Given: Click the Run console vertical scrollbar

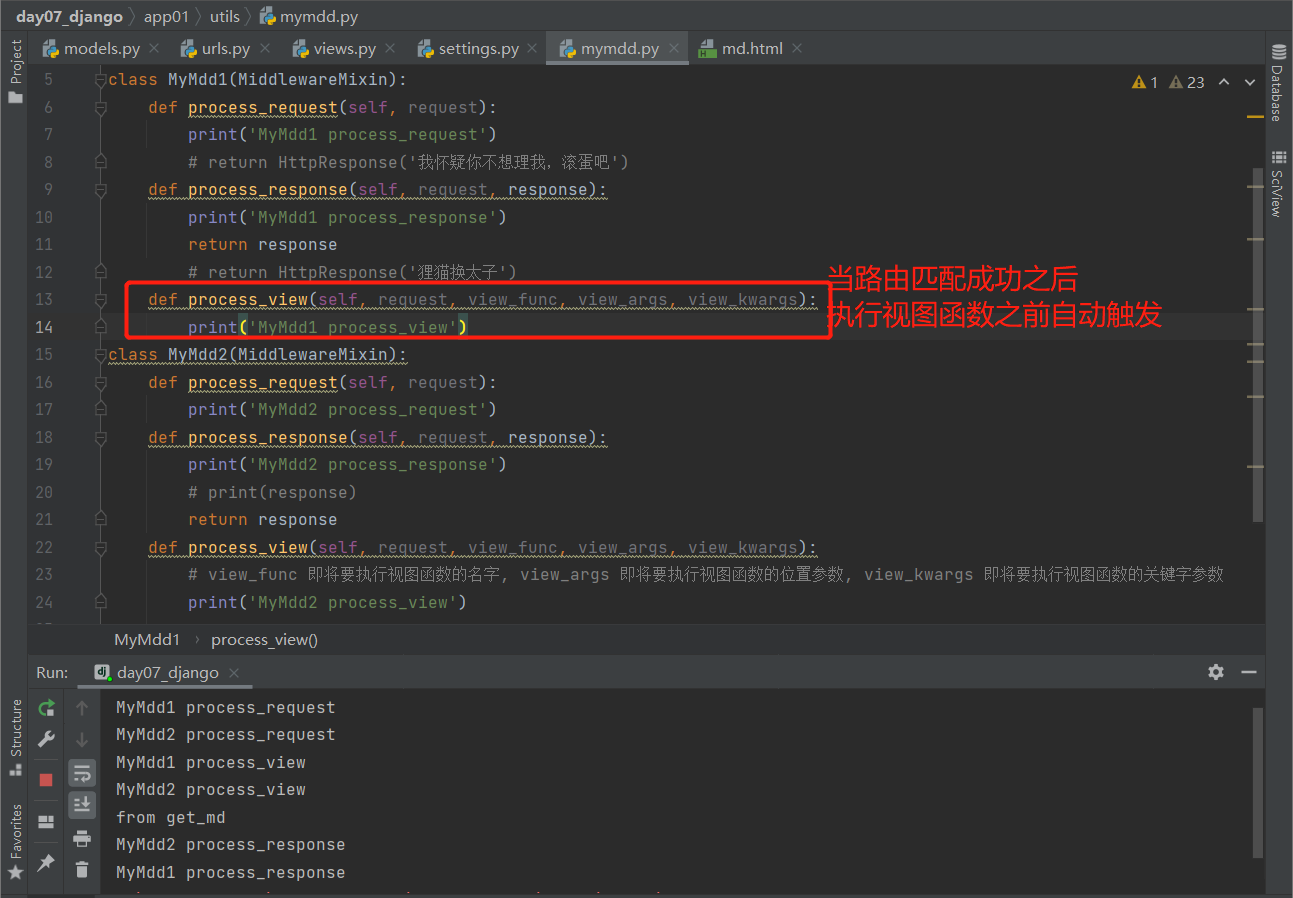Looking at the screenshot, I should click(1258, 783).
